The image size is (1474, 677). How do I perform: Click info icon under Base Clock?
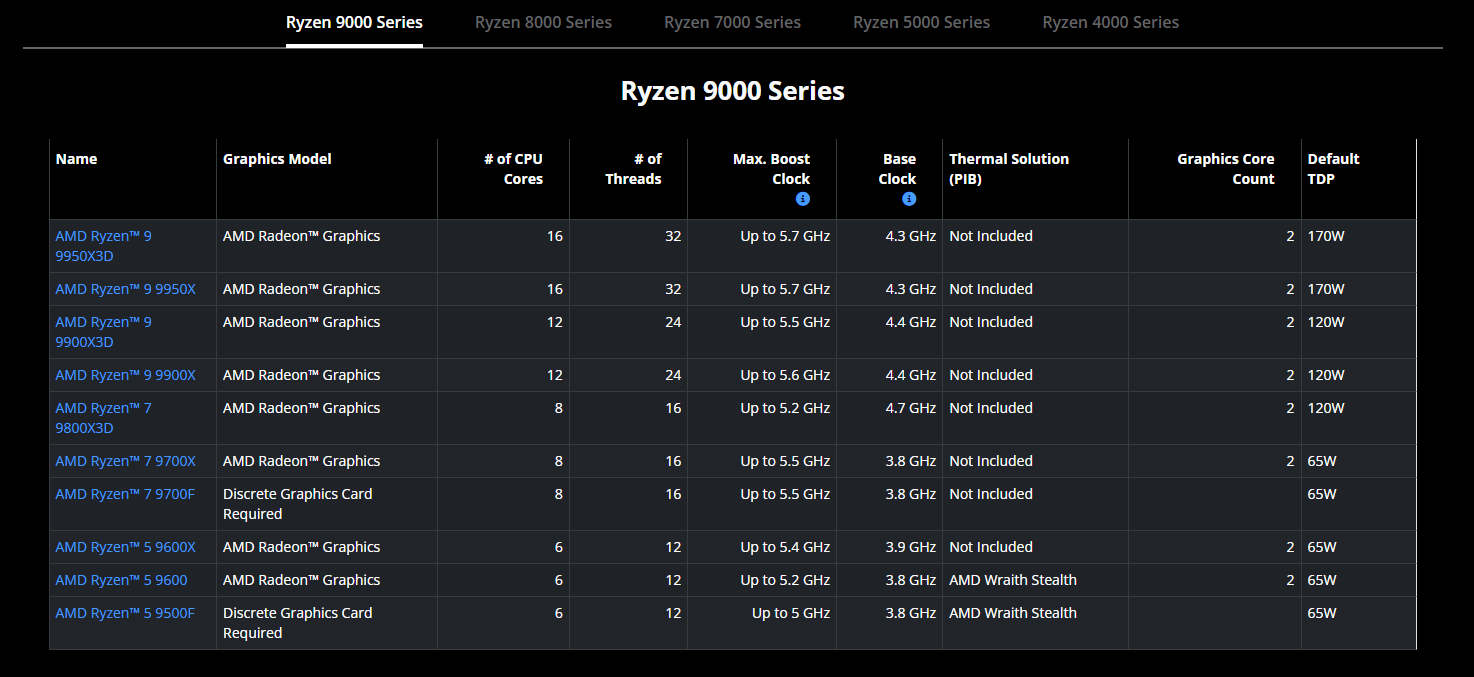click(909, 199)
